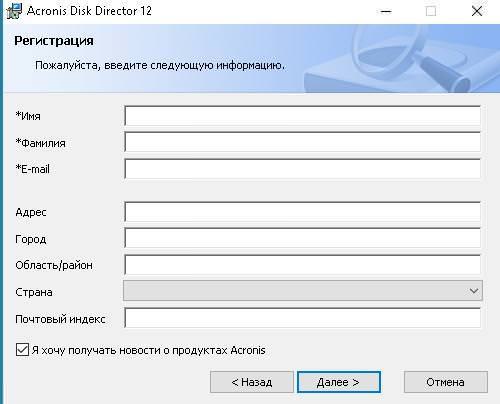Click the greyed-out maximize window button
The image size is (500, 404).
click(x=431, y=11)
